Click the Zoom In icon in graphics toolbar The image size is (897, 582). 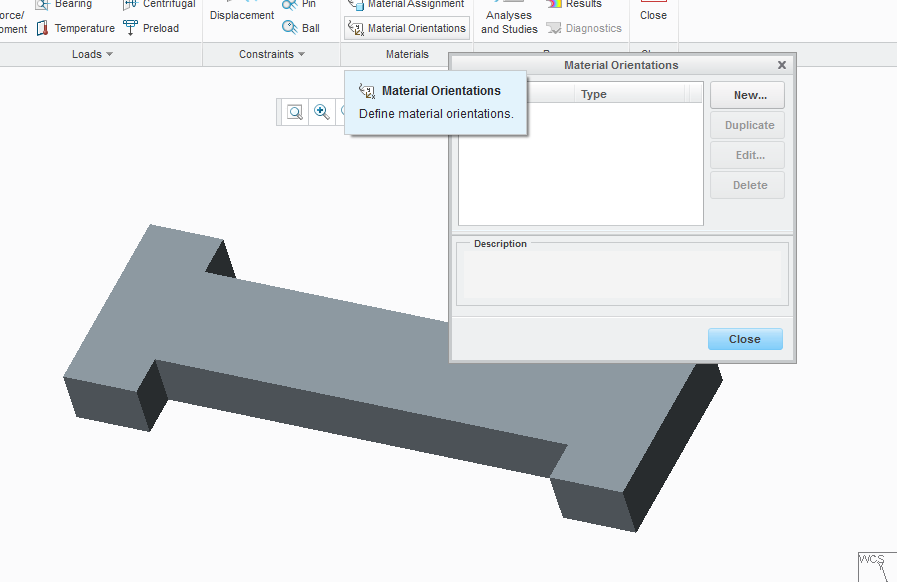(322, 112)
